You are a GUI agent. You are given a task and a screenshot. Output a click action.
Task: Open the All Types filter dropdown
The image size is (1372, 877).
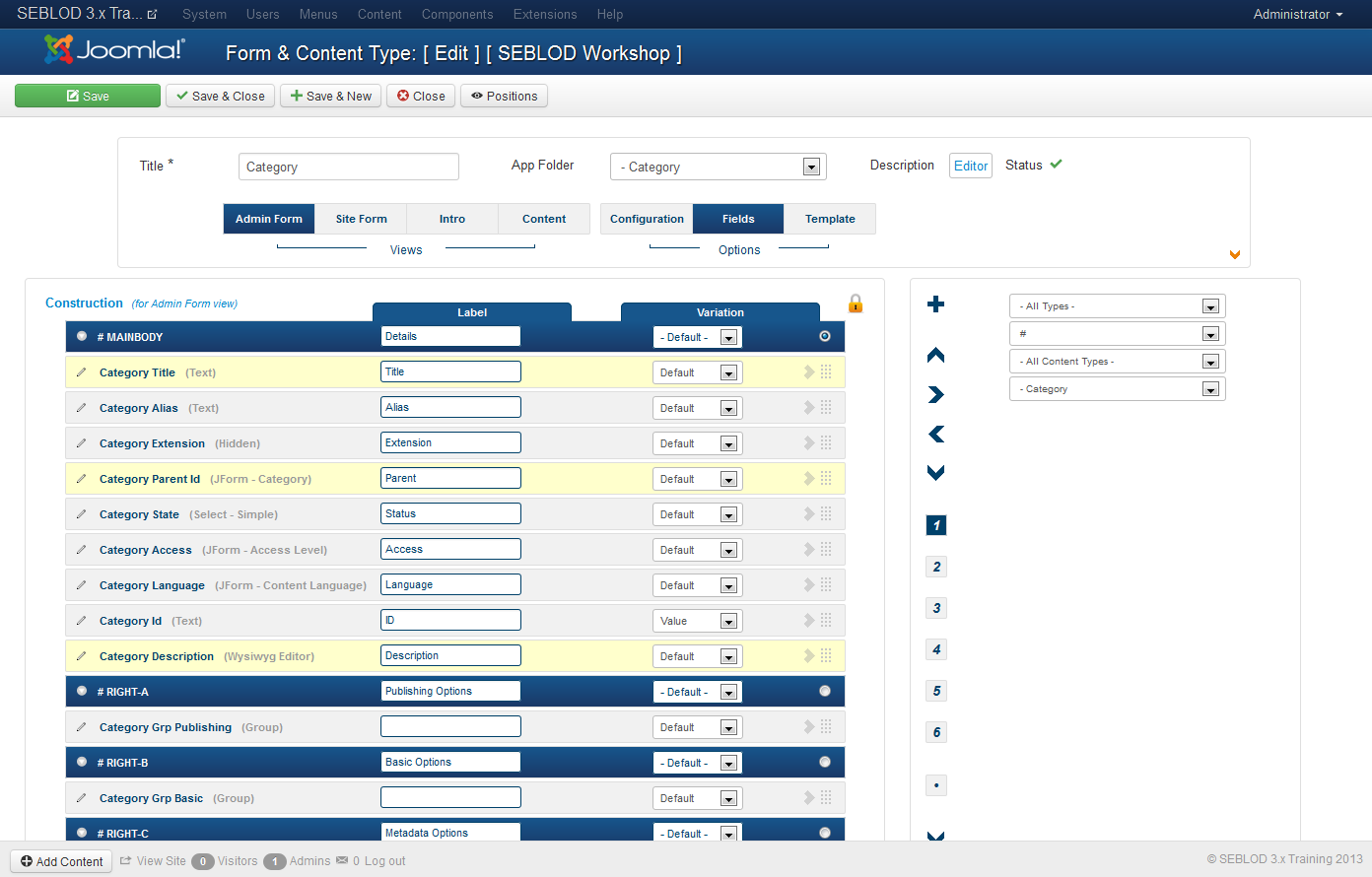tap(1117, 306)
